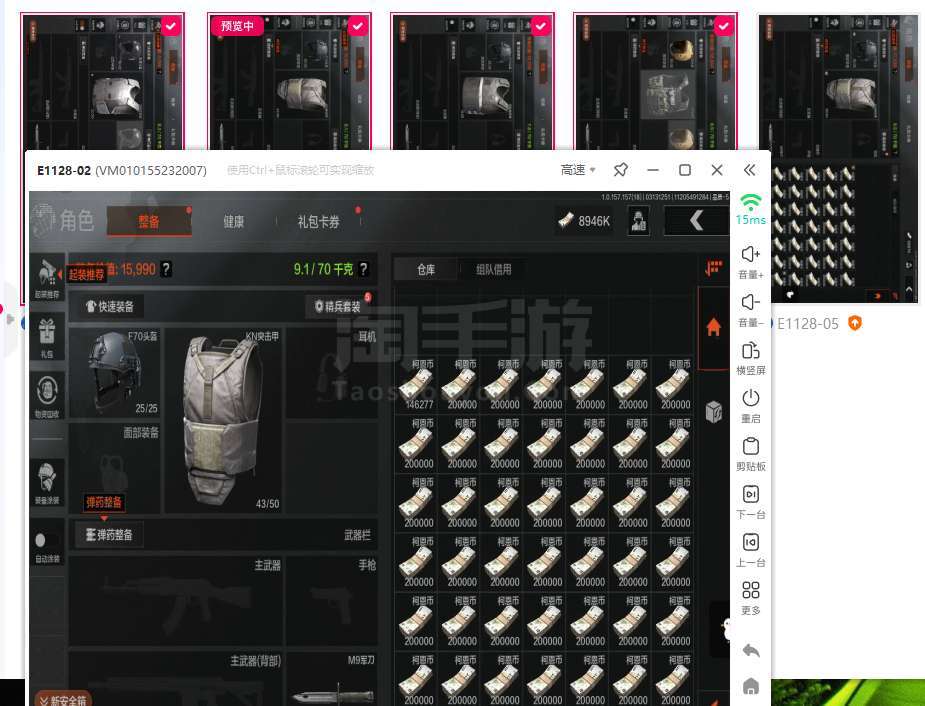Open the 剪贴板 clipboard tool

tap(751, 447)
